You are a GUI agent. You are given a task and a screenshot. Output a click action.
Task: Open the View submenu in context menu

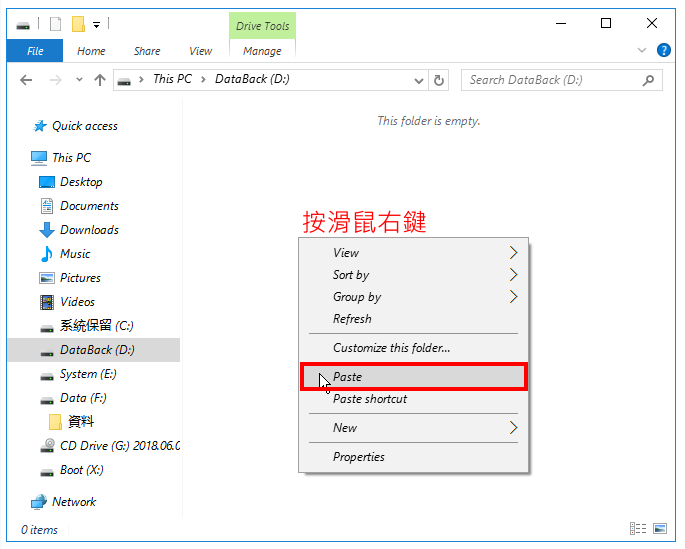click(x=413, y=253)
